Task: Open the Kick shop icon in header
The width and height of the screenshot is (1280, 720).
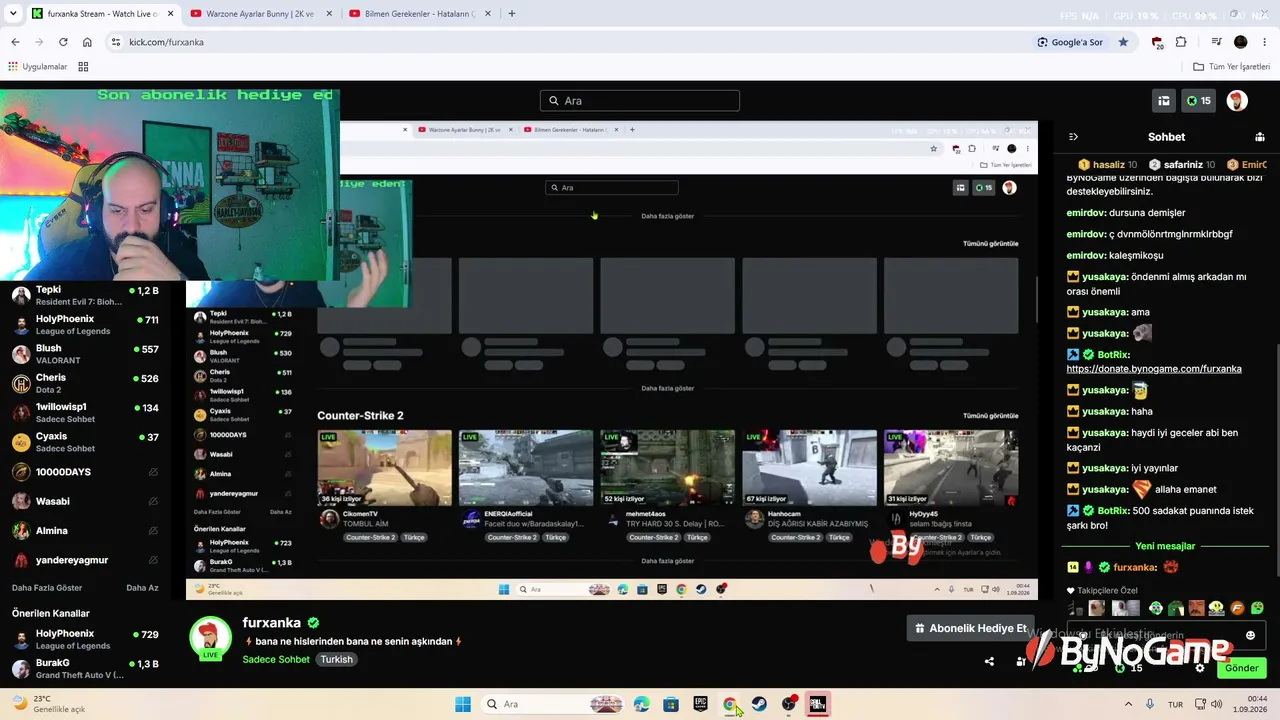Action: coord(1164,101)
